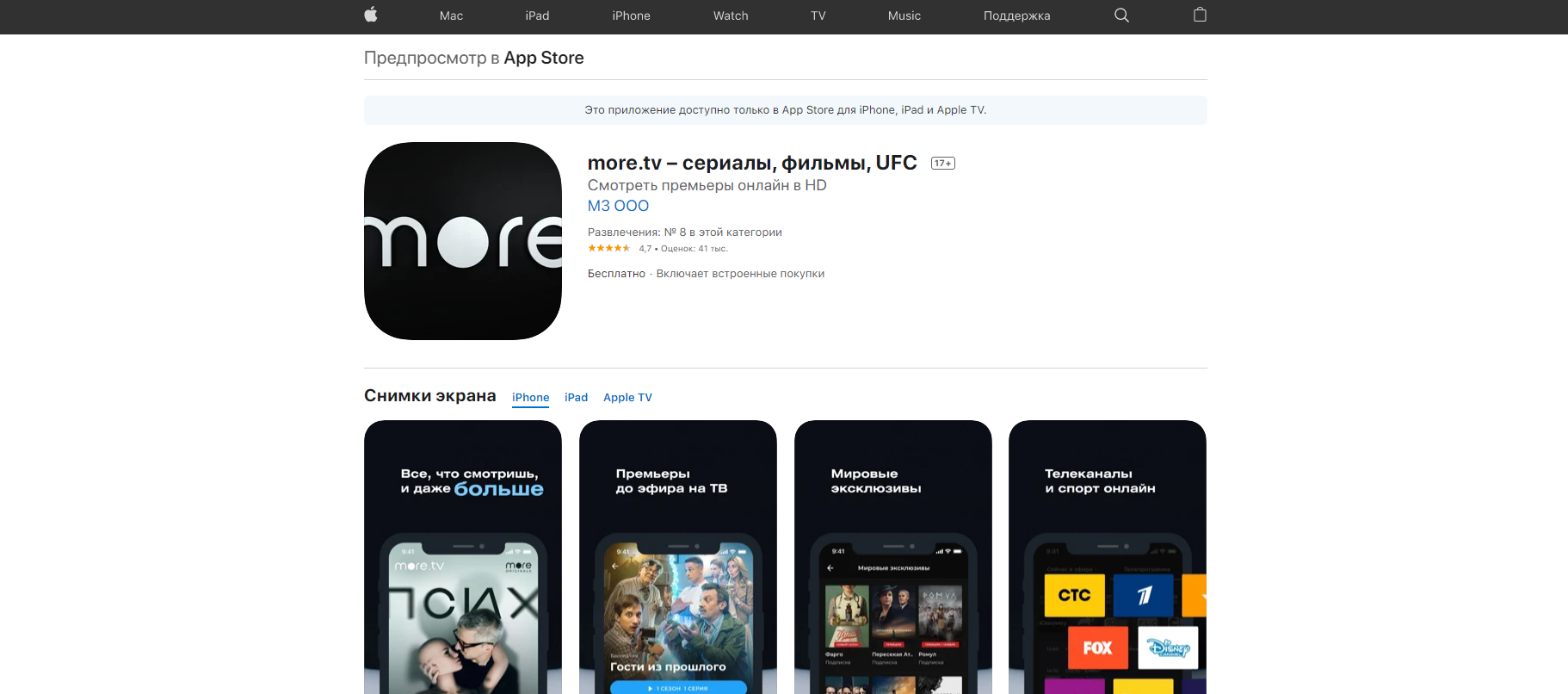View first screenshot 'Все, что смотришь'

[463, 557]
